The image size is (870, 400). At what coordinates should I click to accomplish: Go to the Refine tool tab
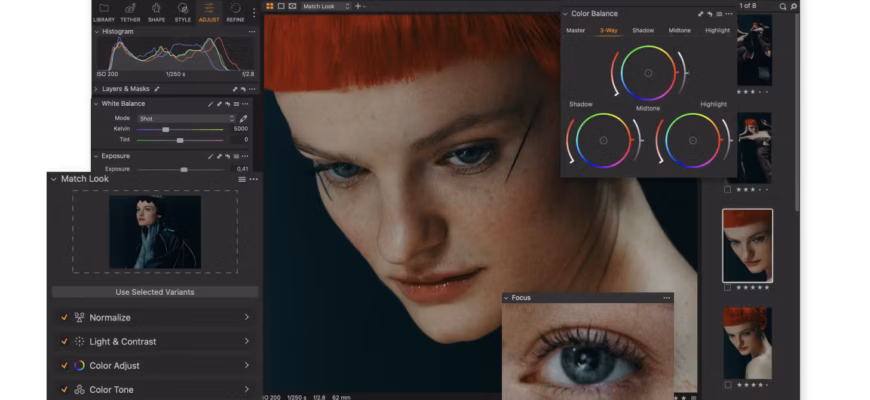pos(235,12)
